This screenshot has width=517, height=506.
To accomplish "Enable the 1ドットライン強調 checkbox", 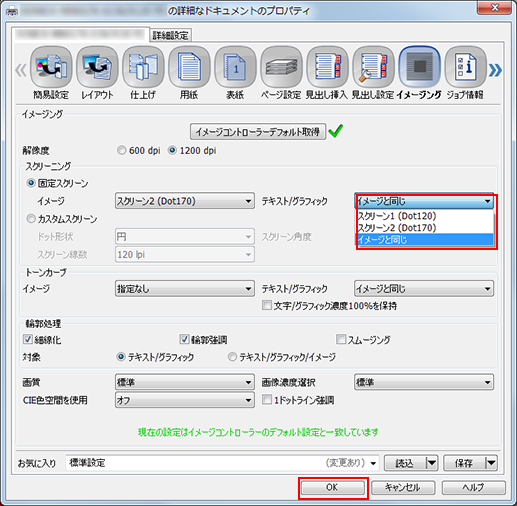I will tap(298, 400).
